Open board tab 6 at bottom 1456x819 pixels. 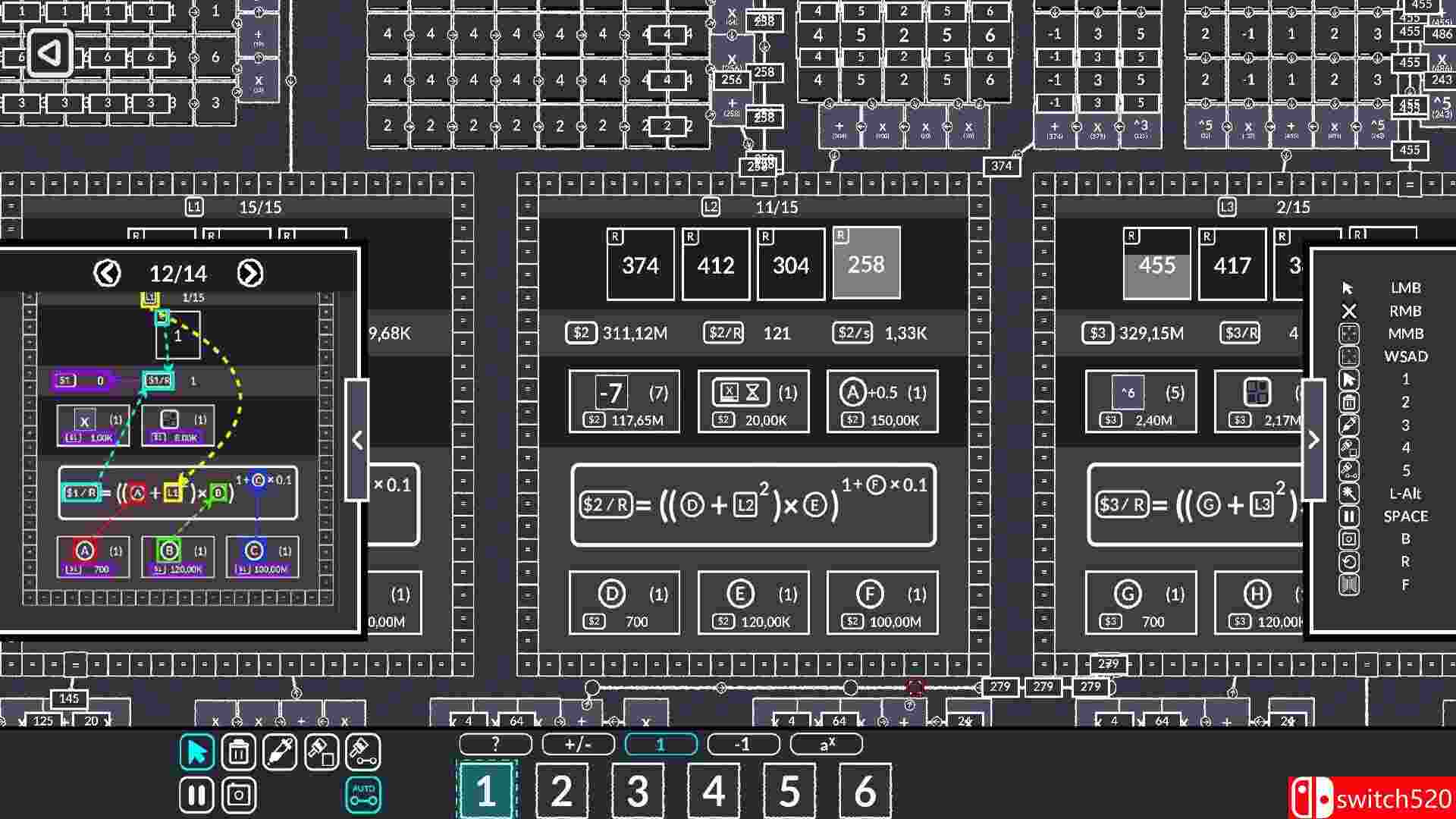coord(864,791)
